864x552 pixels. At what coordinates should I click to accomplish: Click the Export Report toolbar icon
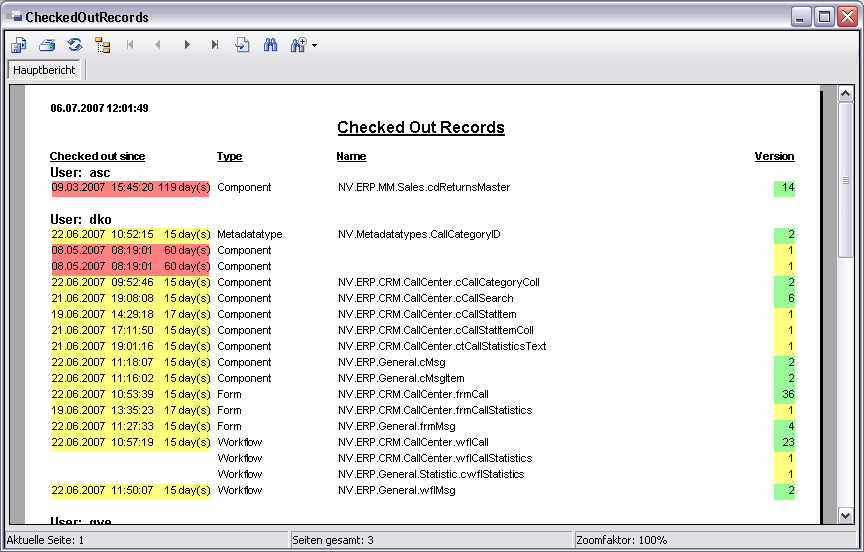(x=19, y=45)
